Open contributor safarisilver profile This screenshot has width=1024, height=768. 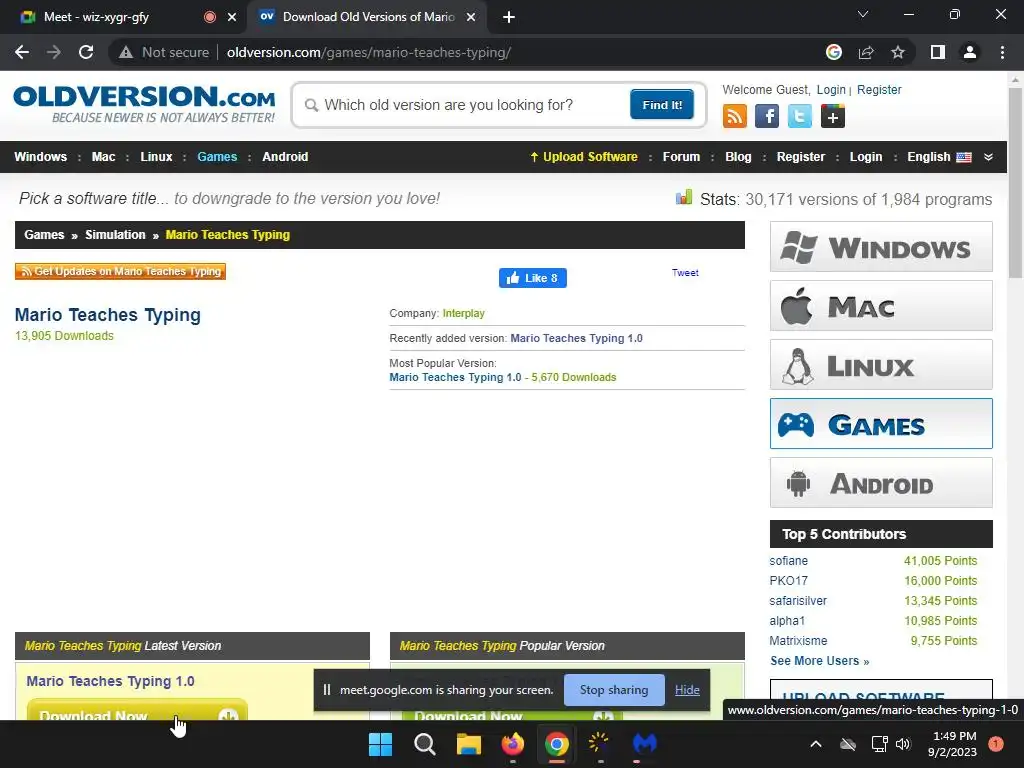pyautogui.click(x=798, y=600)
